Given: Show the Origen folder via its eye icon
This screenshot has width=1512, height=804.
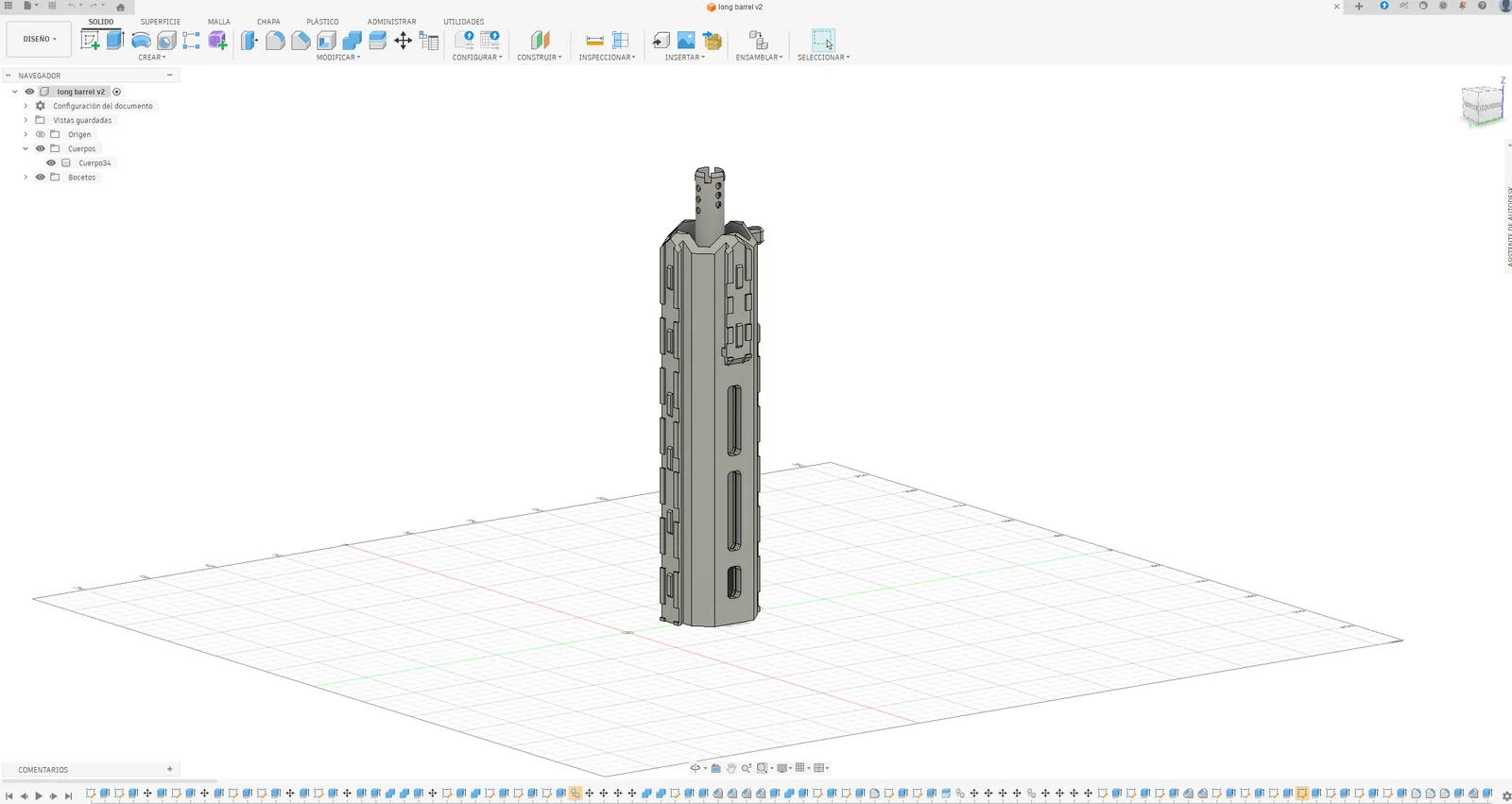Looking at the screenshot, I should tap(41, 135).
